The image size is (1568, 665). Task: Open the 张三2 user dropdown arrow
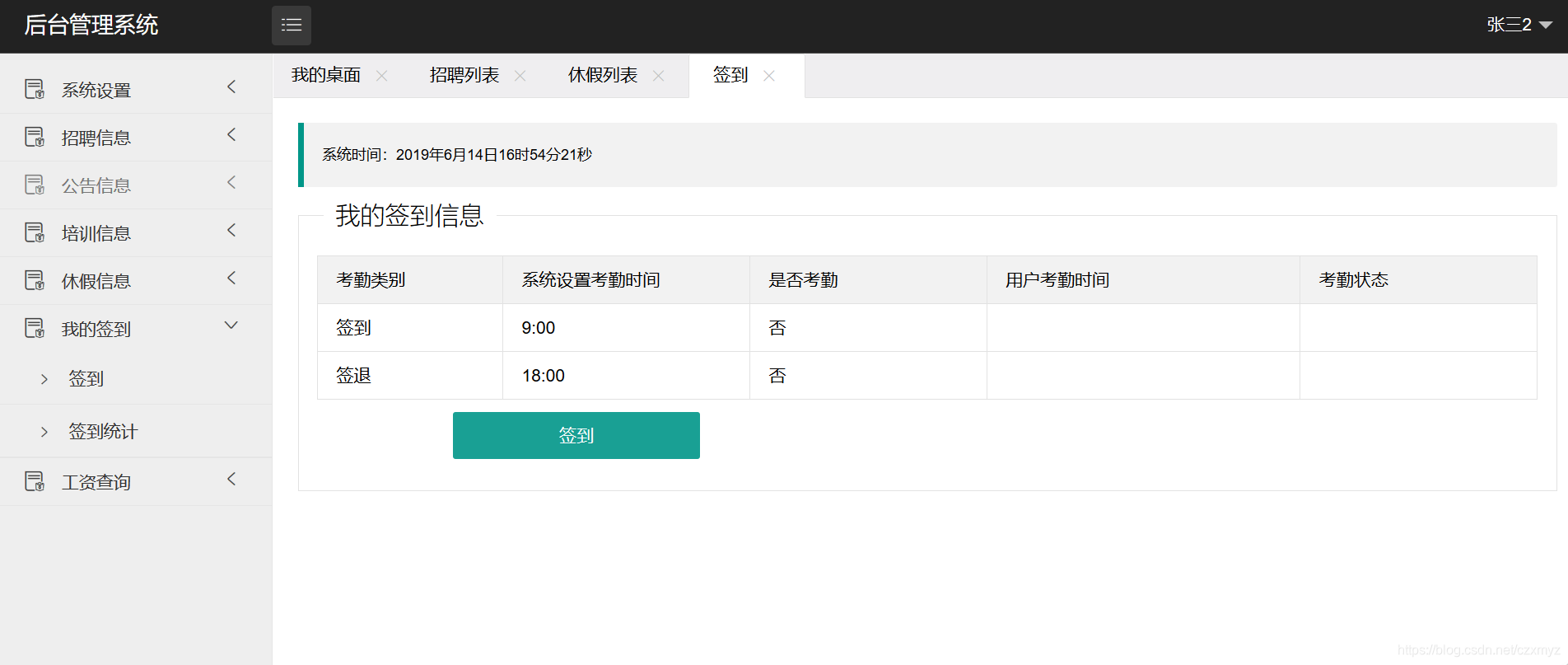(1546, 26)
